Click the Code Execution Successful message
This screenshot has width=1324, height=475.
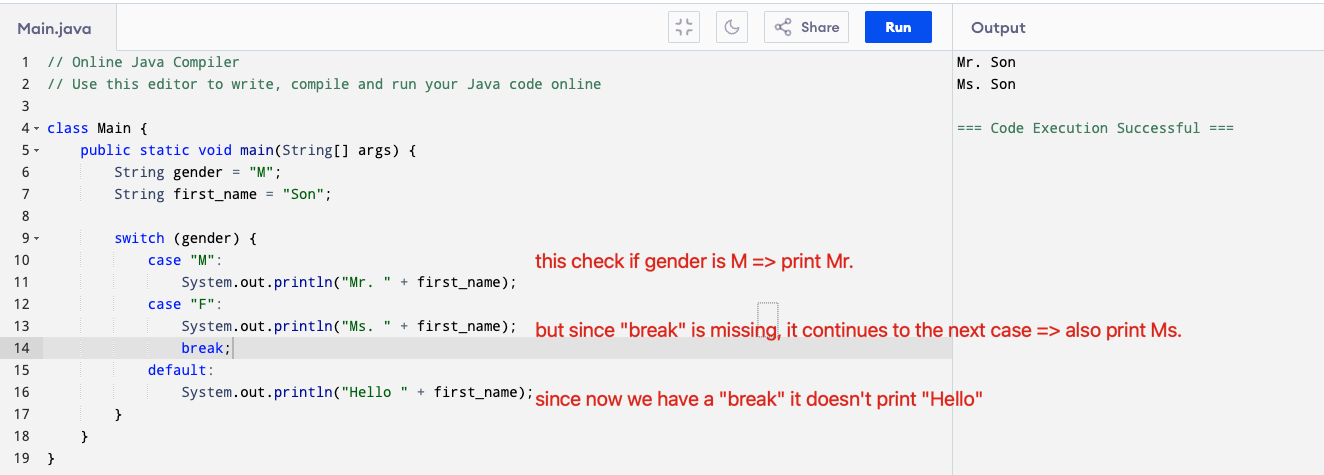1095,128
